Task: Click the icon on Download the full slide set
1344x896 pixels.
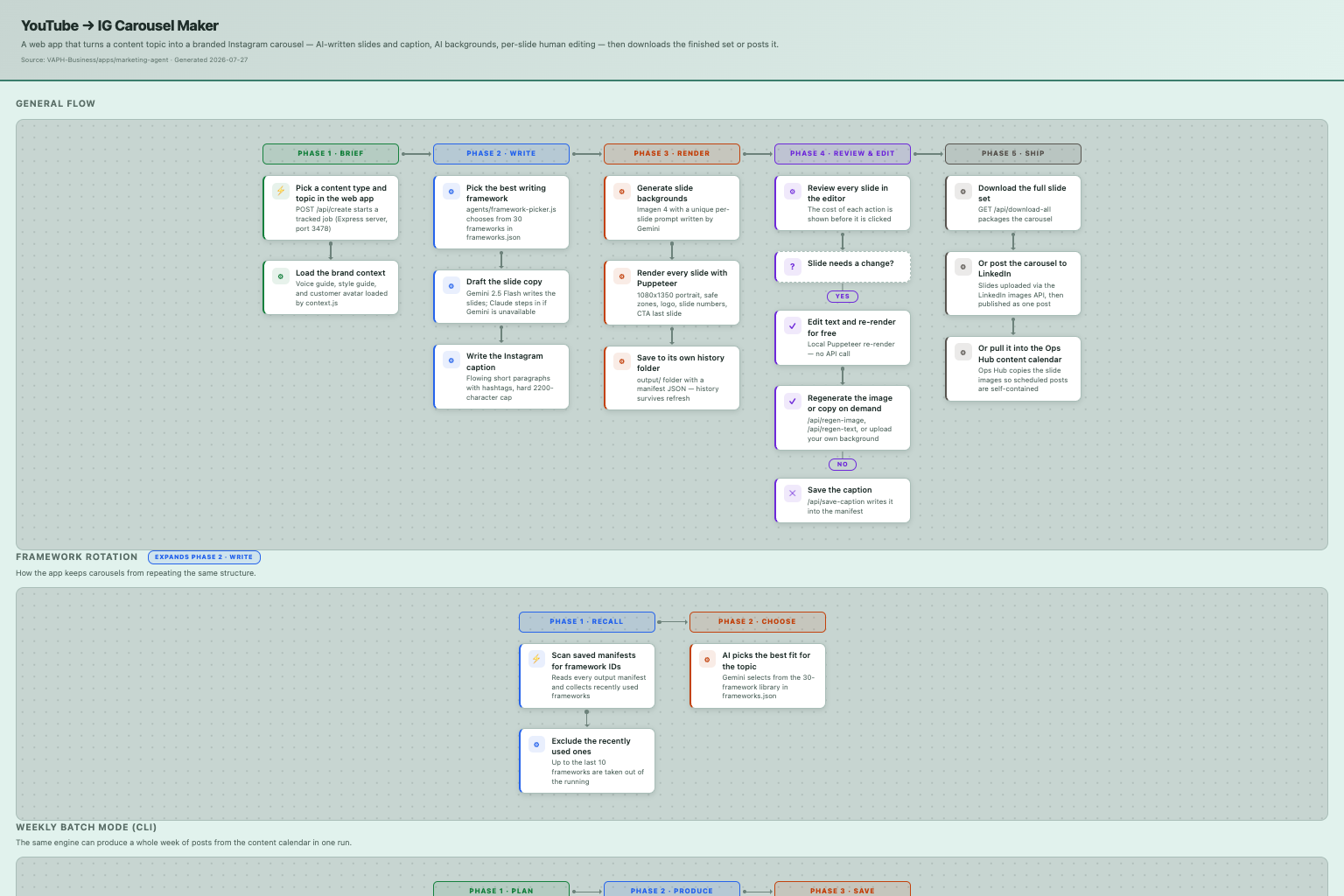Action: (963, 191)
